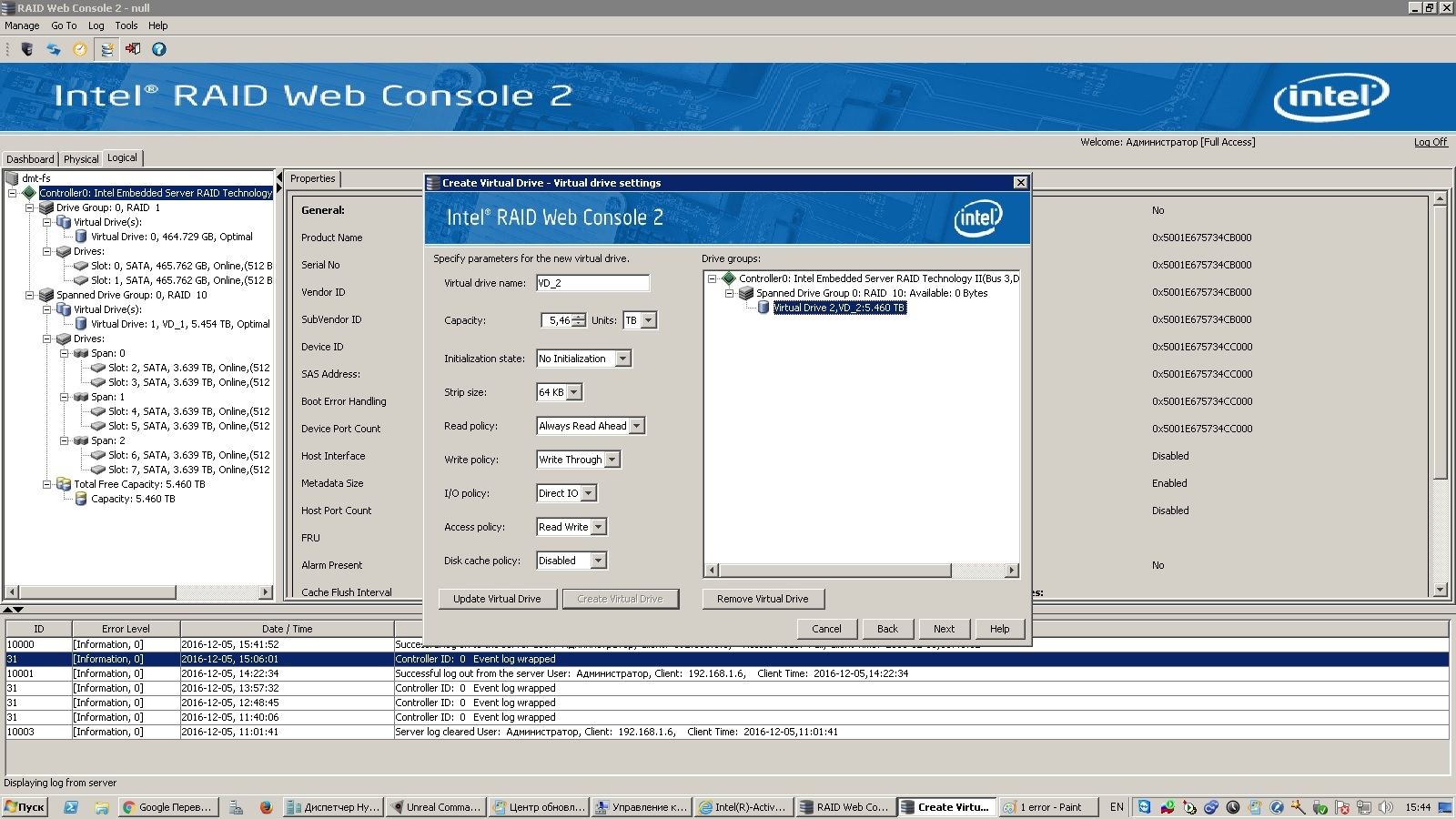This screenshot has height=819, width=1456.
Task: Click the refresh toolbar icon
Action: click(x=54, y=49)
